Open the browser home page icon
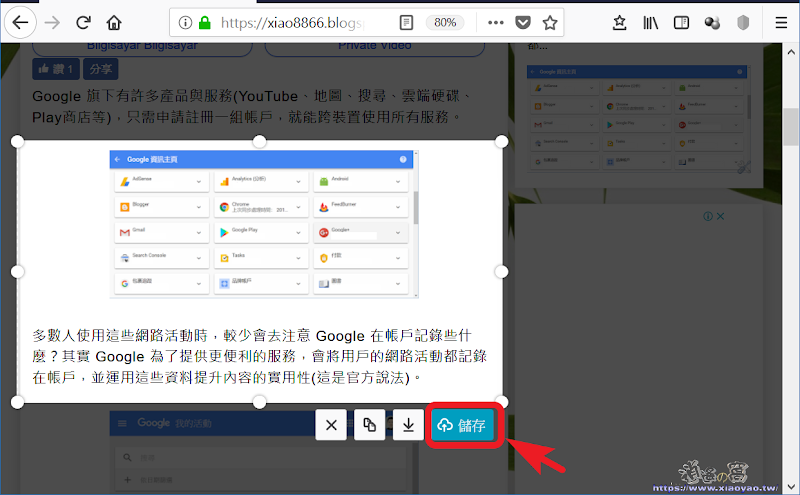This screenshot has height=495, width=800. (114, 22)
